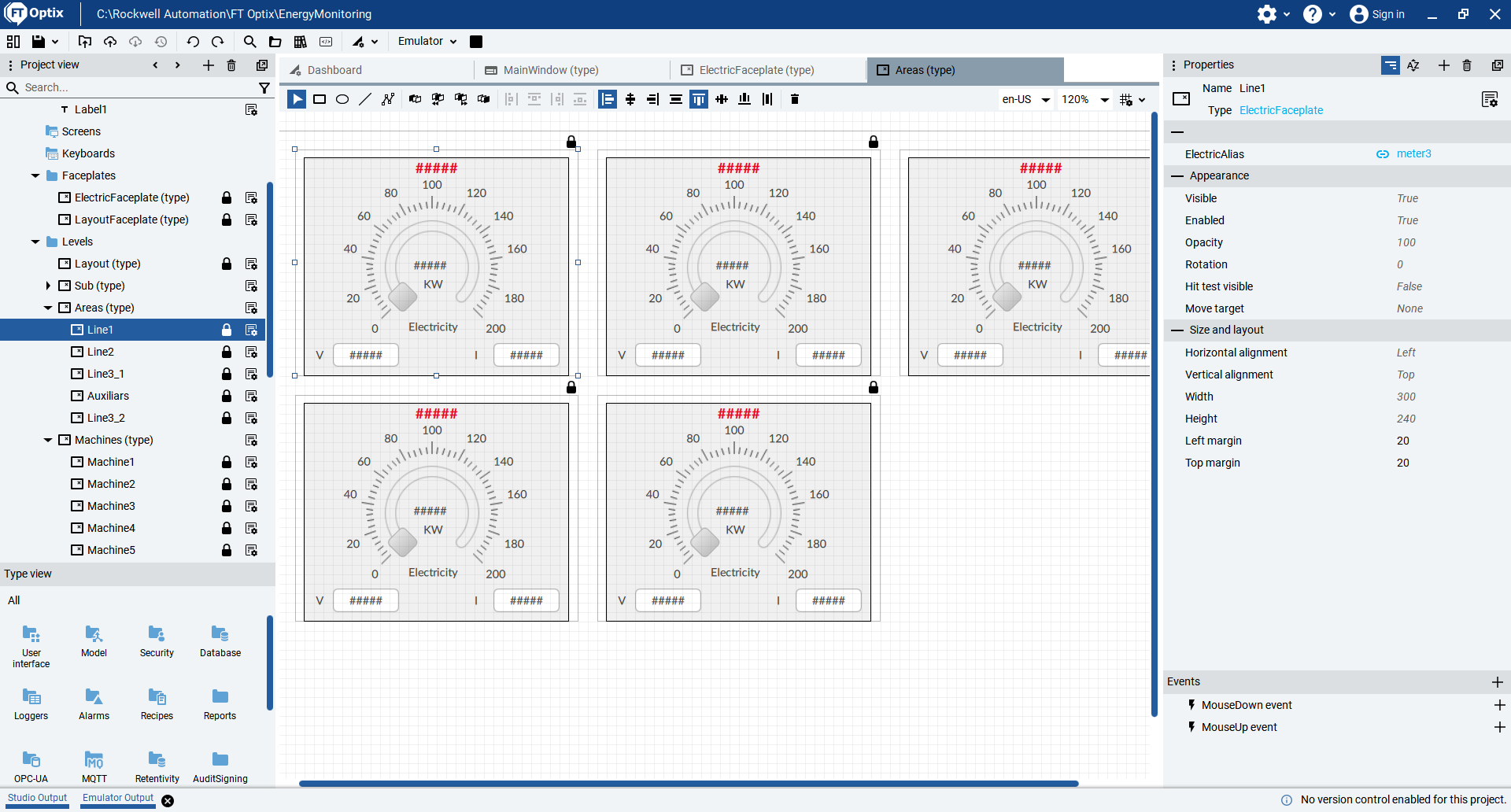Toggle the lock on Machine3
This screenshot has width=1511, height=812.
(227, 506)
